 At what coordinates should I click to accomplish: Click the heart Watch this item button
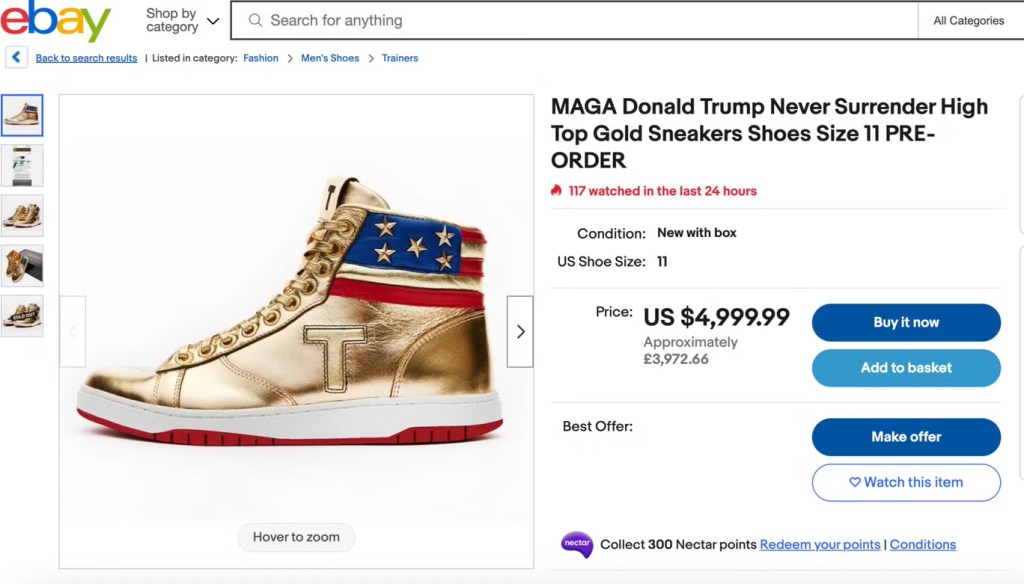click(906, 482)
